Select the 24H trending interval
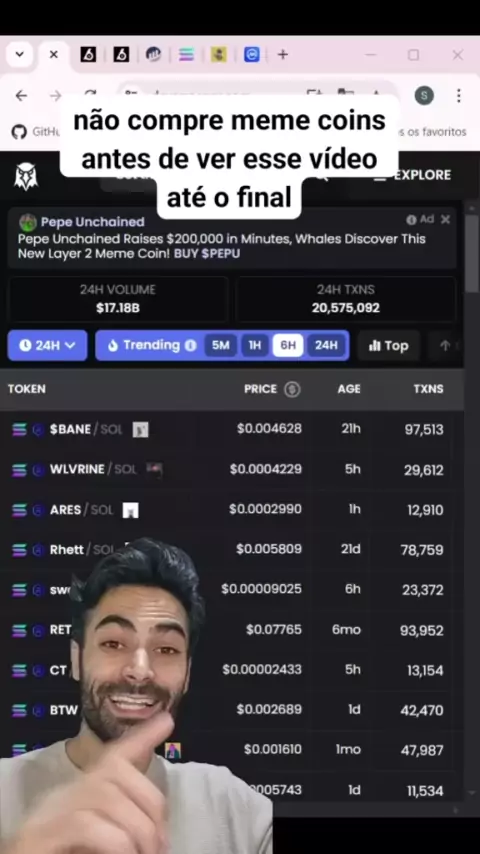The image size is (480, 854). [x=326, y=345]
